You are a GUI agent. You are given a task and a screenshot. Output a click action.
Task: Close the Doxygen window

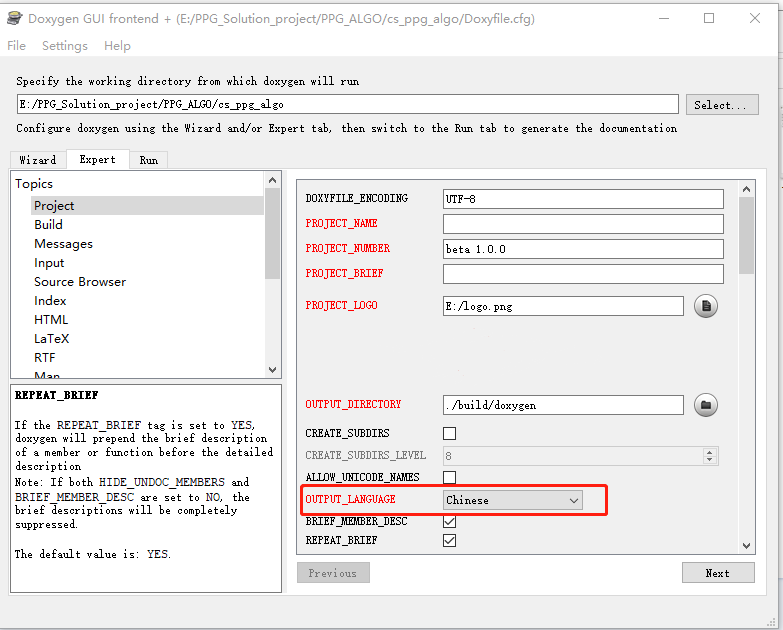(755, 18)
